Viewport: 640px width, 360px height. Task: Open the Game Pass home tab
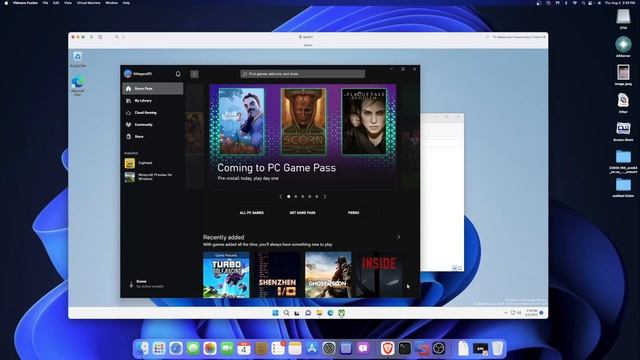[x=153, y=89]
